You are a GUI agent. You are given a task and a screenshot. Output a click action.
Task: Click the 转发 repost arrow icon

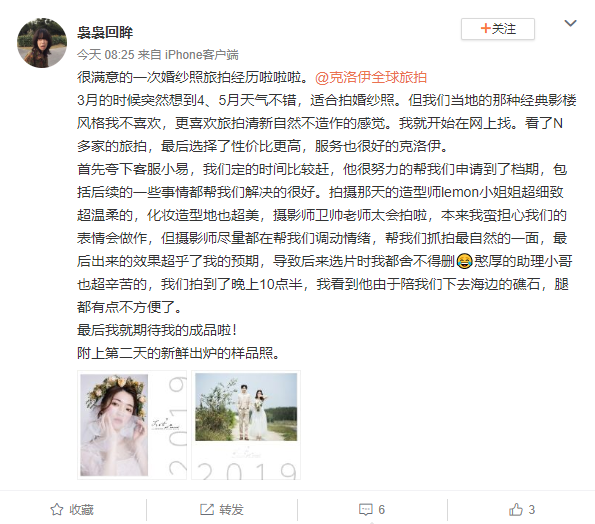[x=207, y=510]
